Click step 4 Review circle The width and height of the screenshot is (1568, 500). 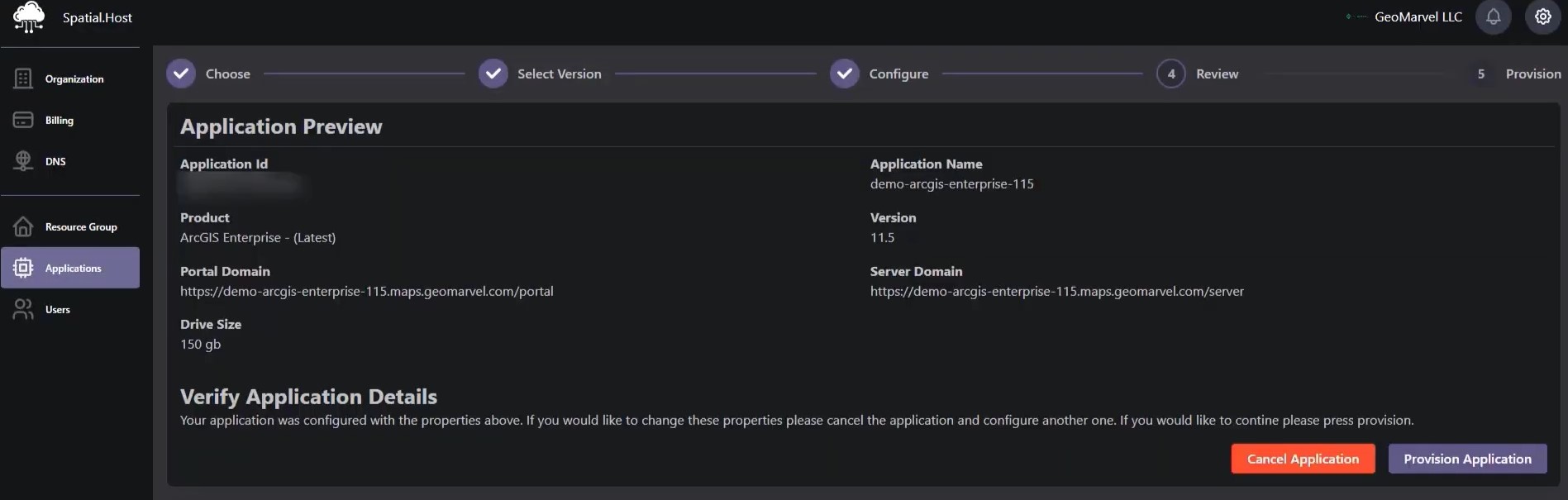click(1170, 74)
